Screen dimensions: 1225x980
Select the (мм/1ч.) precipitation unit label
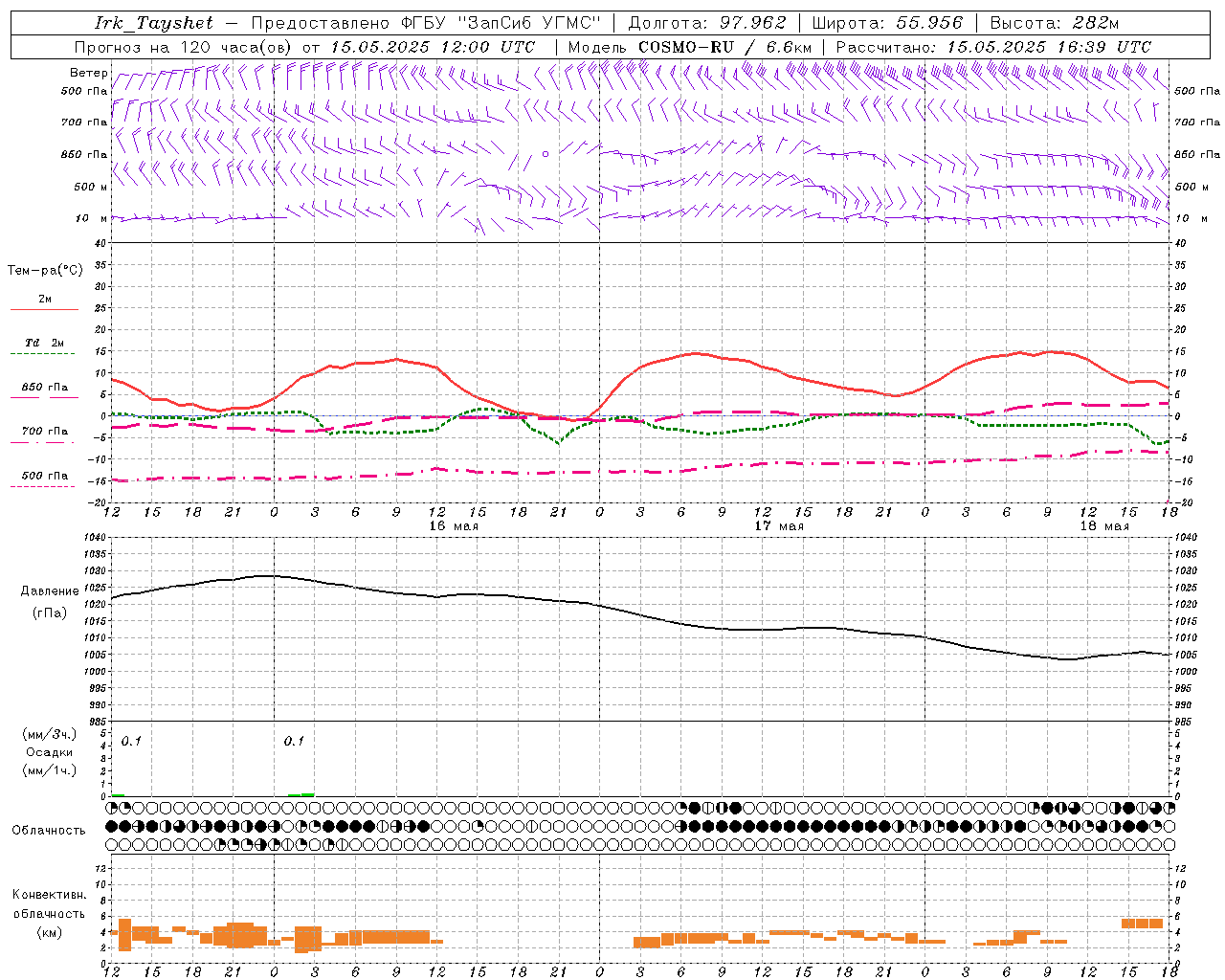[50, 770]
